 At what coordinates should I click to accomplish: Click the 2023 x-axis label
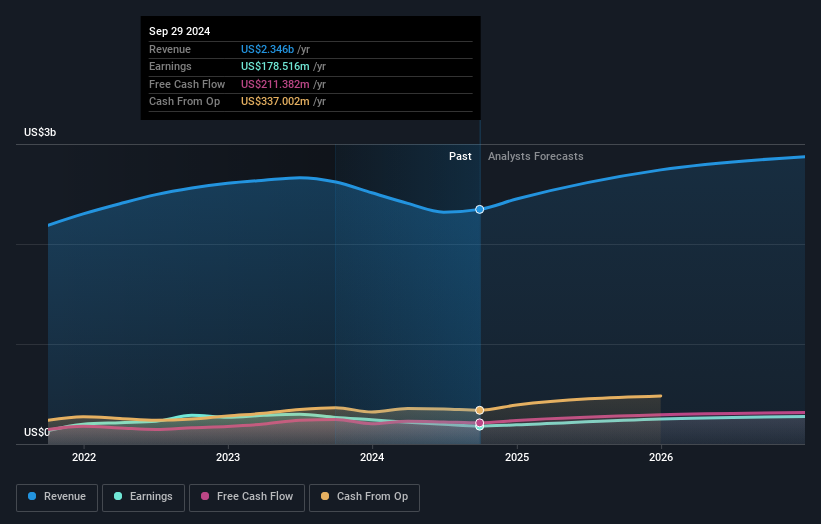(x=228, y=457)
